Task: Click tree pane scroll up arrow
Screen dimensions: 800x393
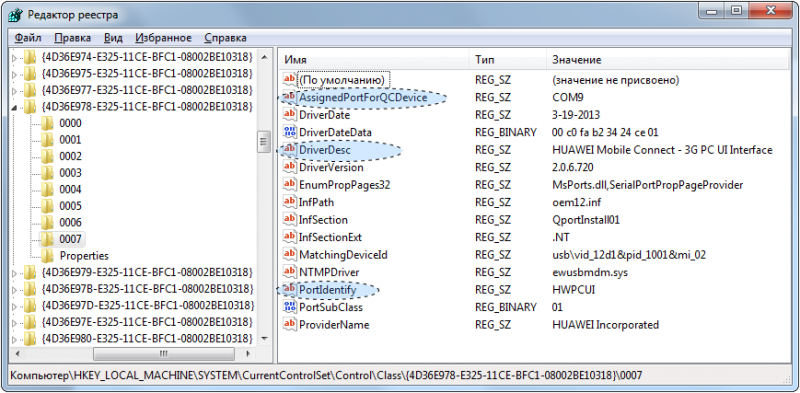Action: coord(264,56)
